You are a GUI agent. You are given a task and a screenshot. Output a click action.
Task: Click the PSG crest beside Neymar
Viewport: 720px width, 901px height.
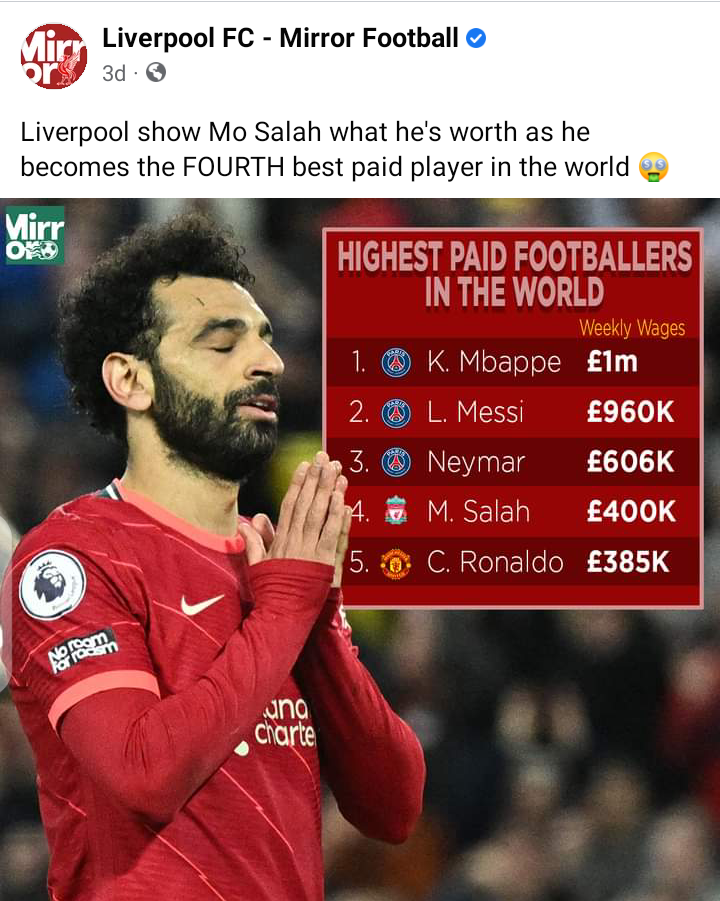coord(396,463)
